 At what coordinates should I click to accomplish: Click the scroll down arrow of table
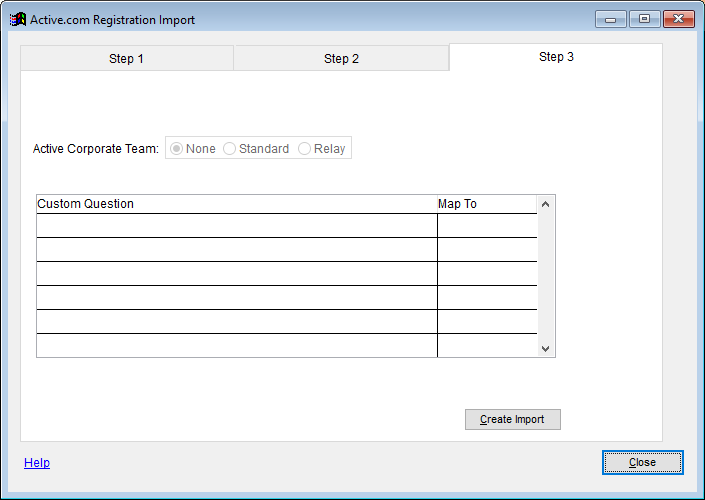pos(546,348)
